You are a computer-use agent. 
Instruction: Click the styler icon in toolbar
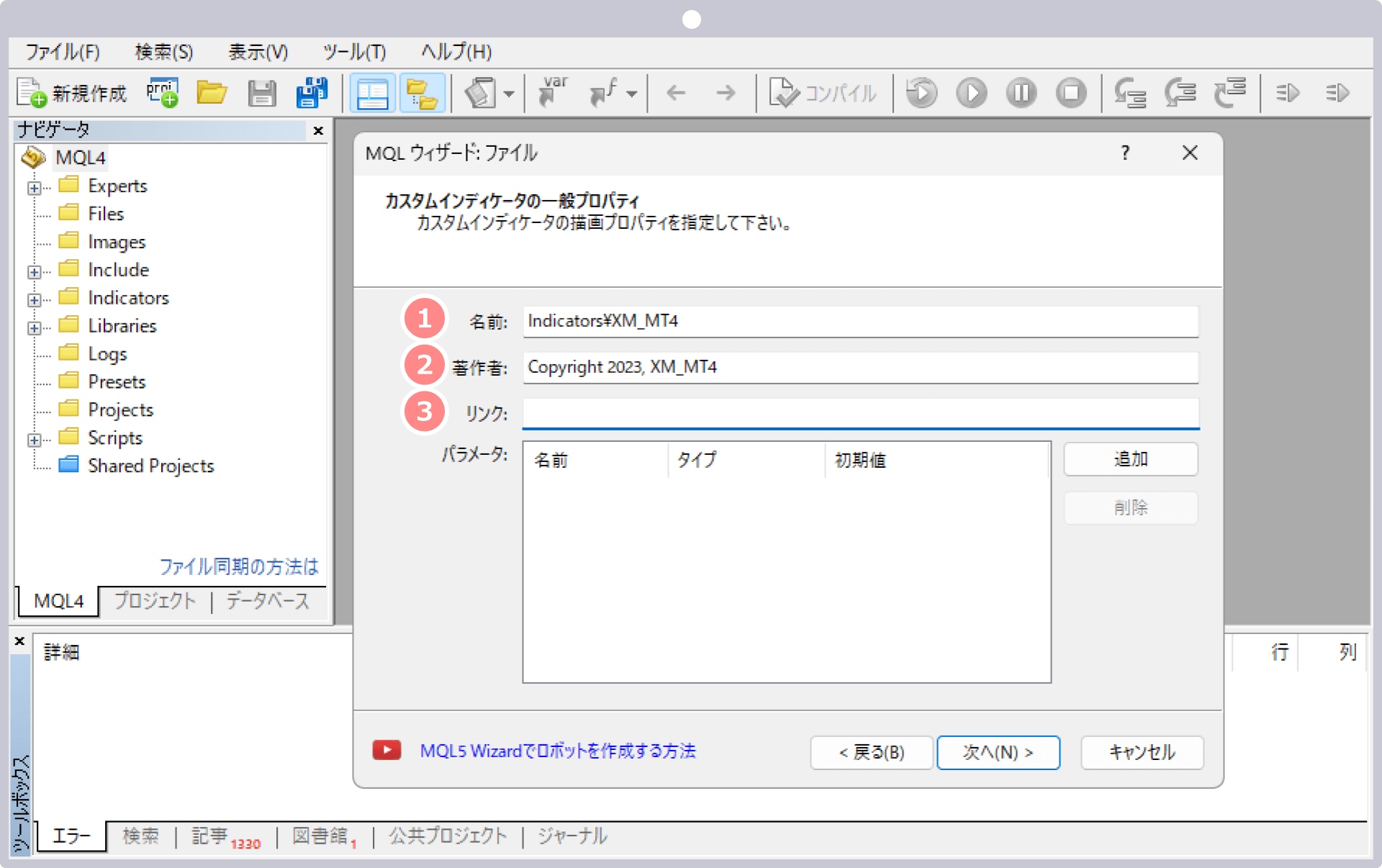[481, 93]
